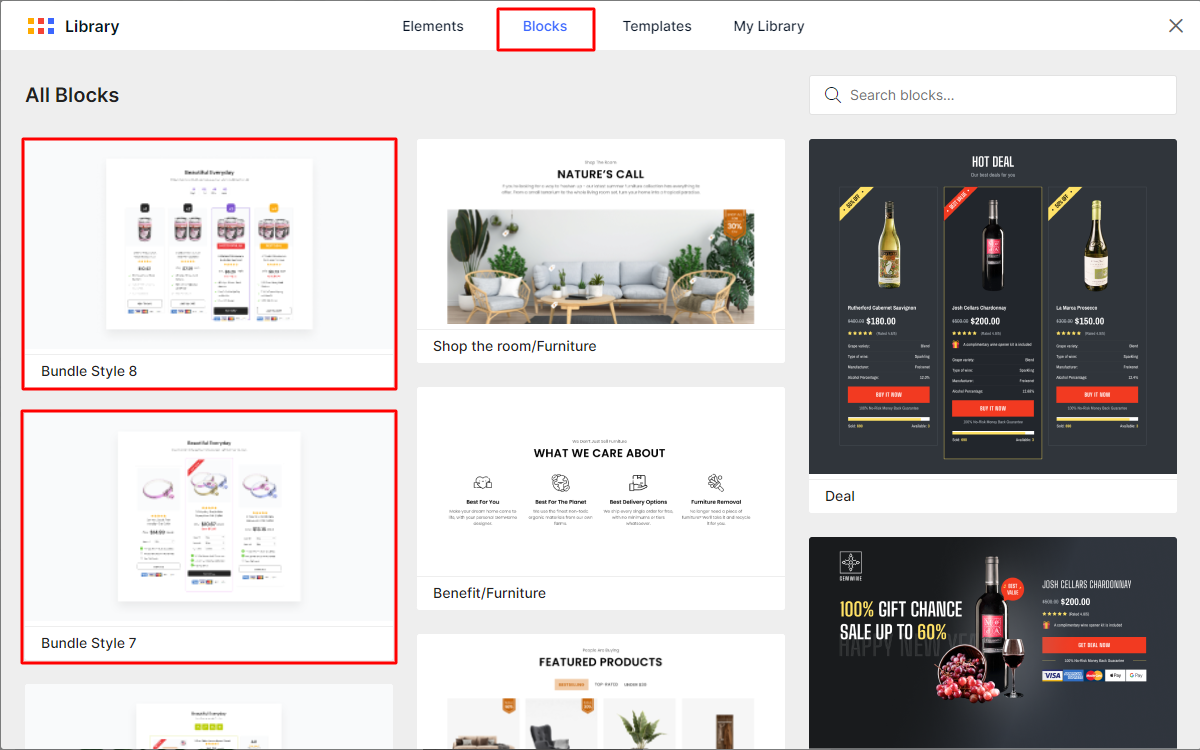Switch to the Elements tab
Screen dimensions: 1200x750
(433, 26)
